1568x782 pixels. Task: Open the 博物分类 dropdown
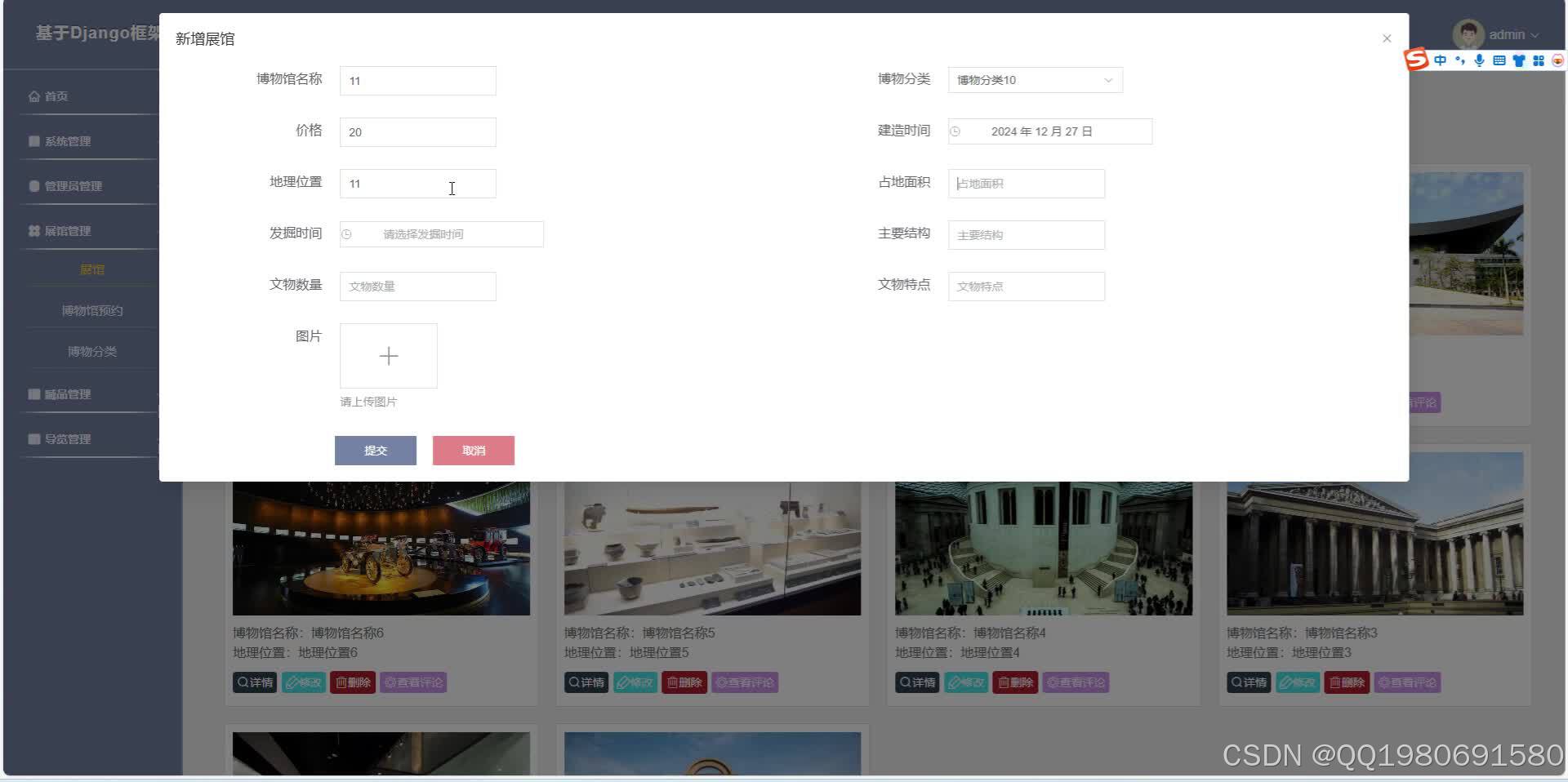1034,80
